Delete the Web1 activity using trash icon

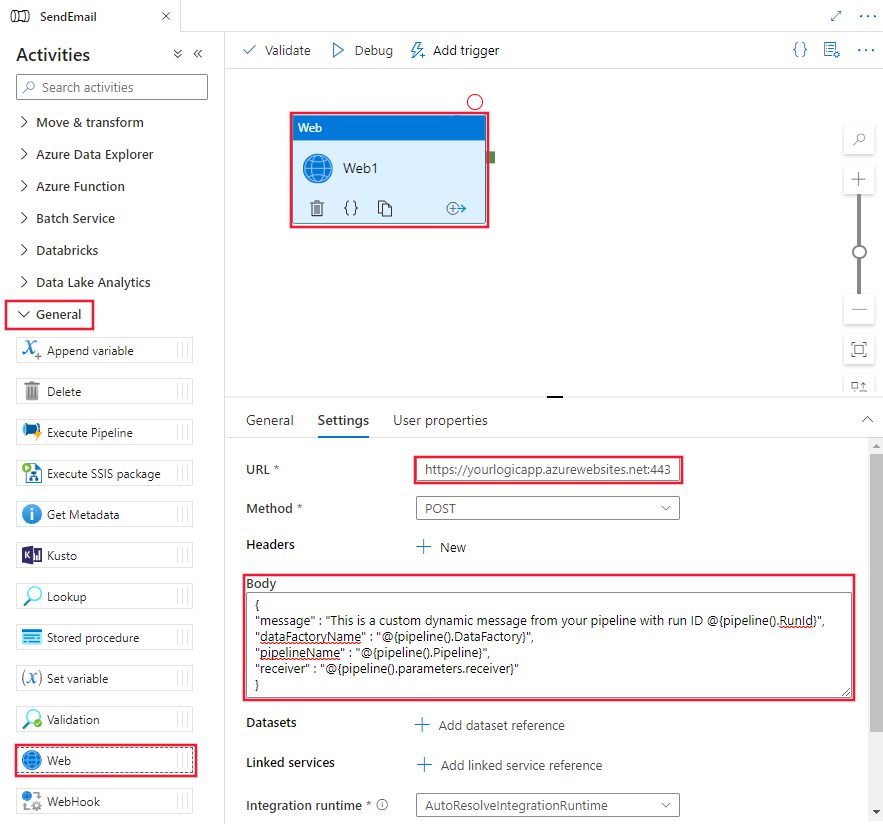[x=318, y=208]
